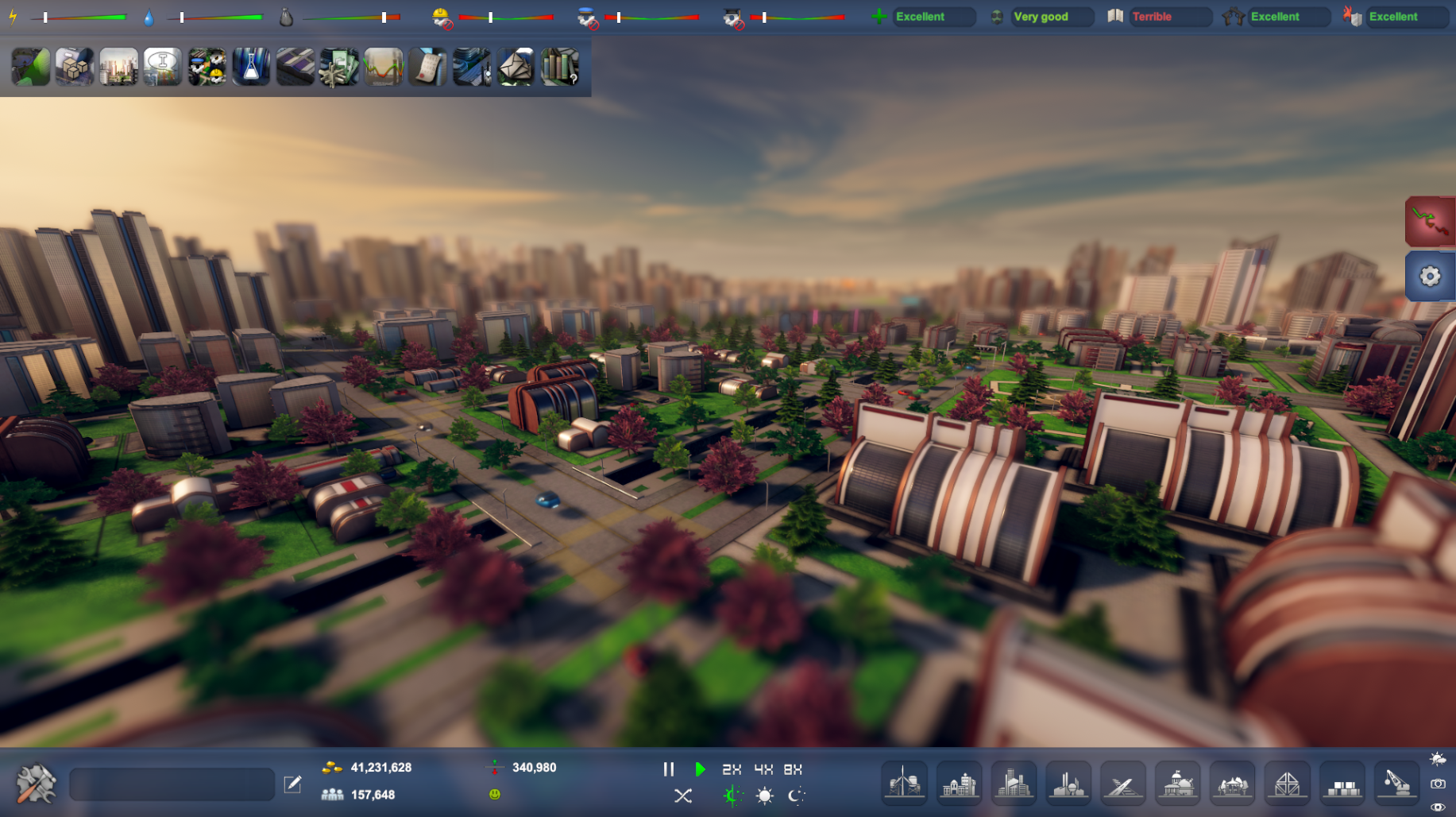Select the roads build menu

[1123, 783]
